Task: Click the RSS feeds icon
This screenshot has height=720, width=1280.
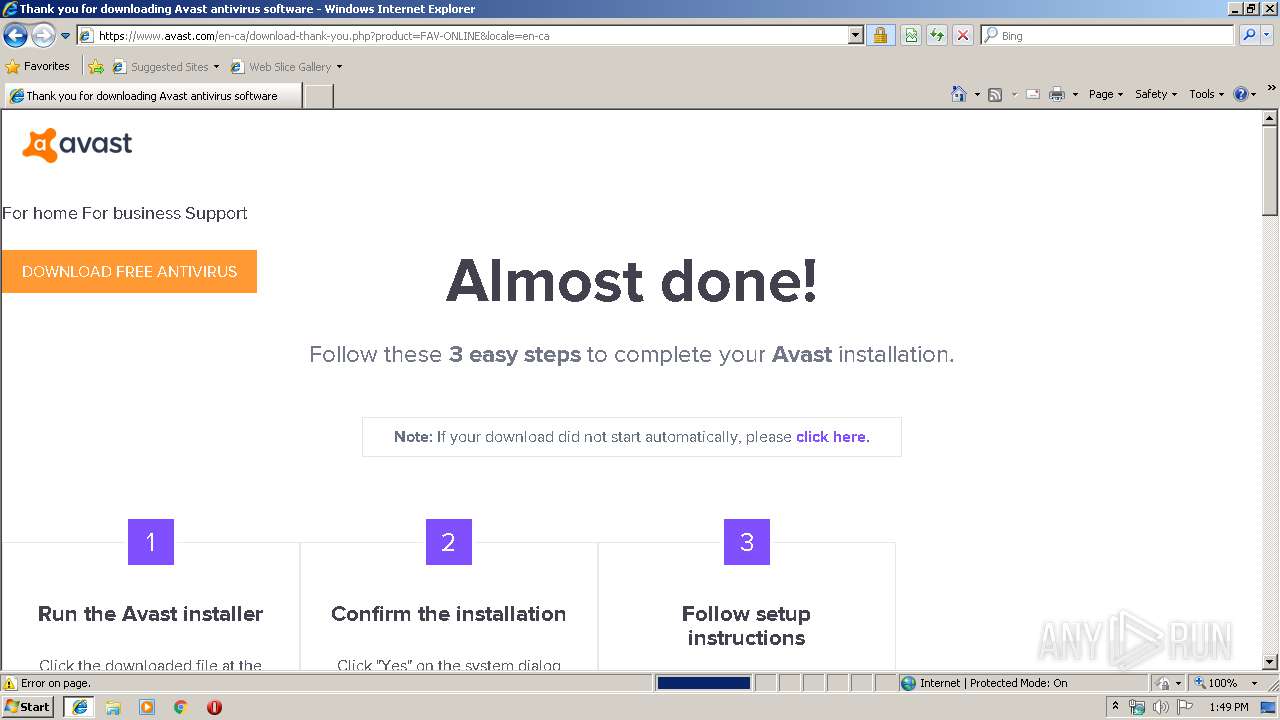Action: (x=995, y=94)
